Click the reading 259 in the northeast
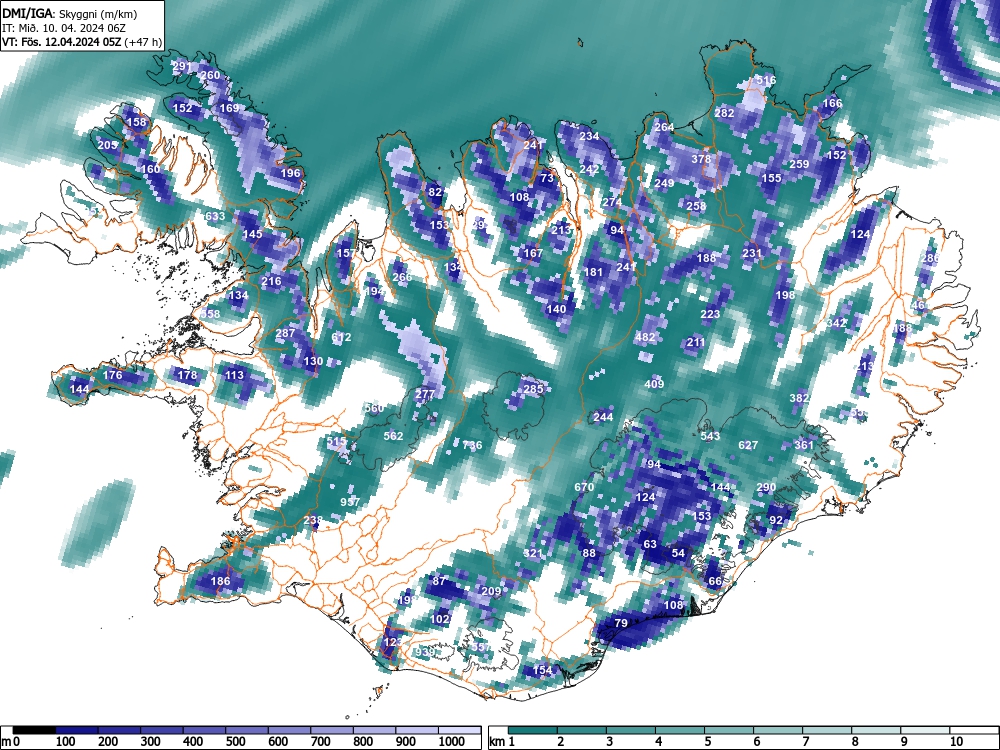The height and width of the screenshot is (750, 1000). (799, 164)
